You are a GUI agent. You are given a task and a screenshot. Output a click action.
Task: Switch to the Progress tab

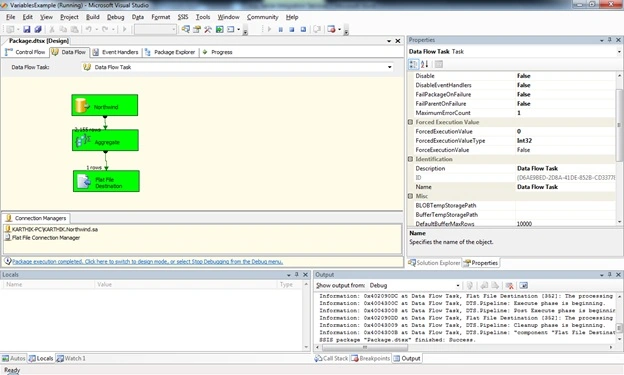[x=217, y=52]
